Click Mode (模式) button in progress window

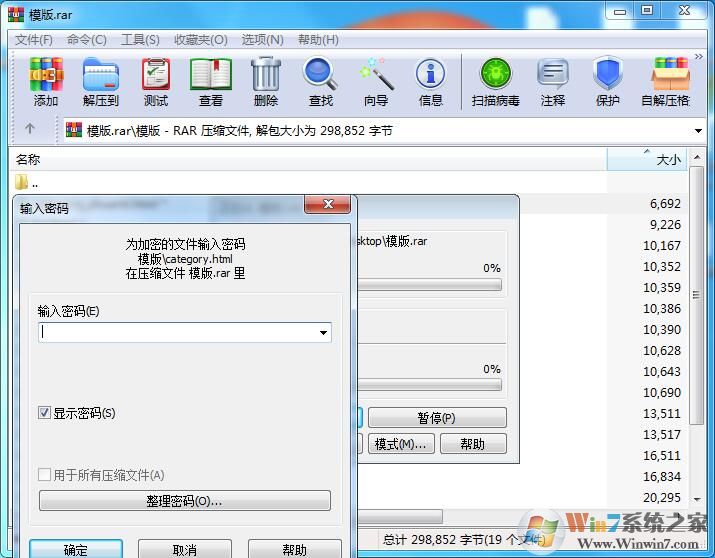[x=401, y=444]
